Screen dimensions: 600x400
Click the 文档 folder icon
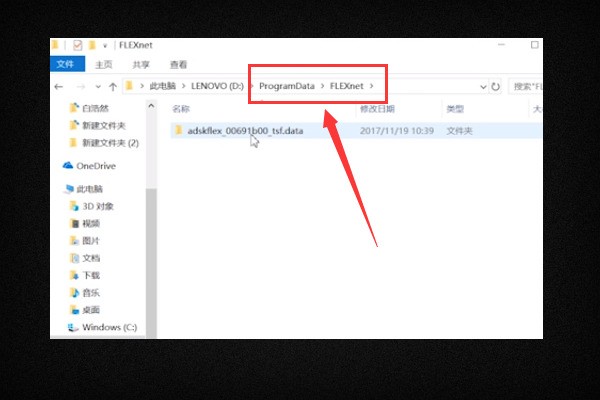tap(74, 258)
